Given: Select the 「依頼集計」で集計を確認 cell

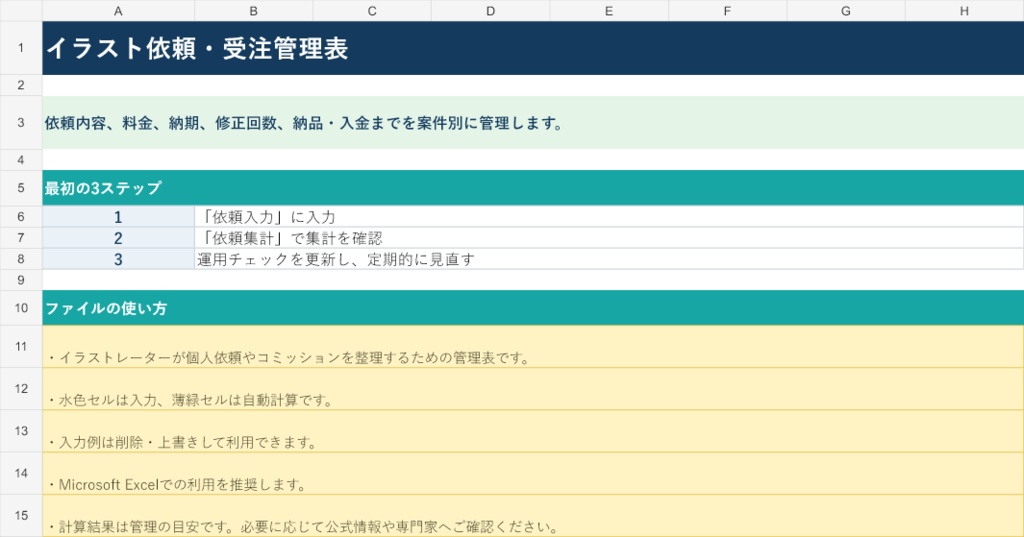Looking at the screenshot, I should (609, 238).
